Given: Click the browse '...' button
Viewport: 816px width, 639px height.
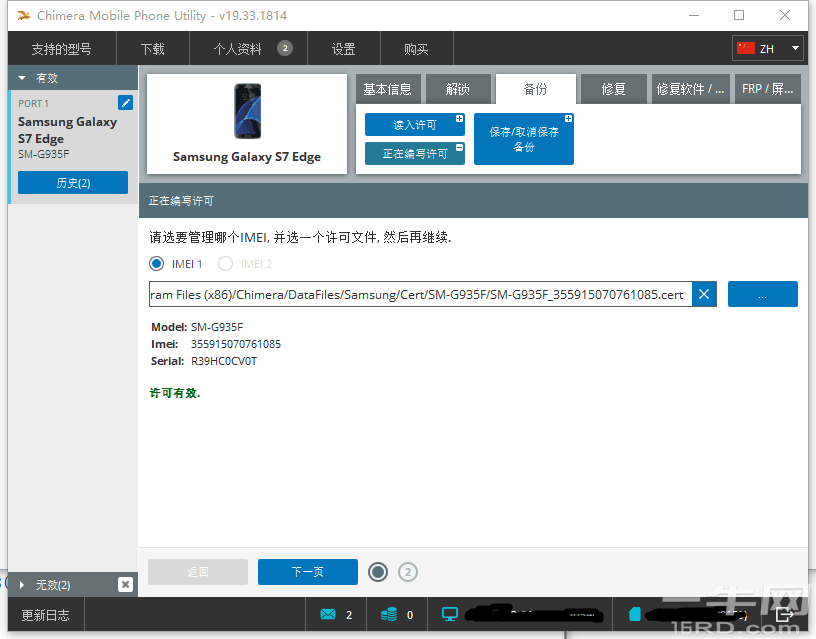Looking at the screenshot, I should [x=762, y=294].
